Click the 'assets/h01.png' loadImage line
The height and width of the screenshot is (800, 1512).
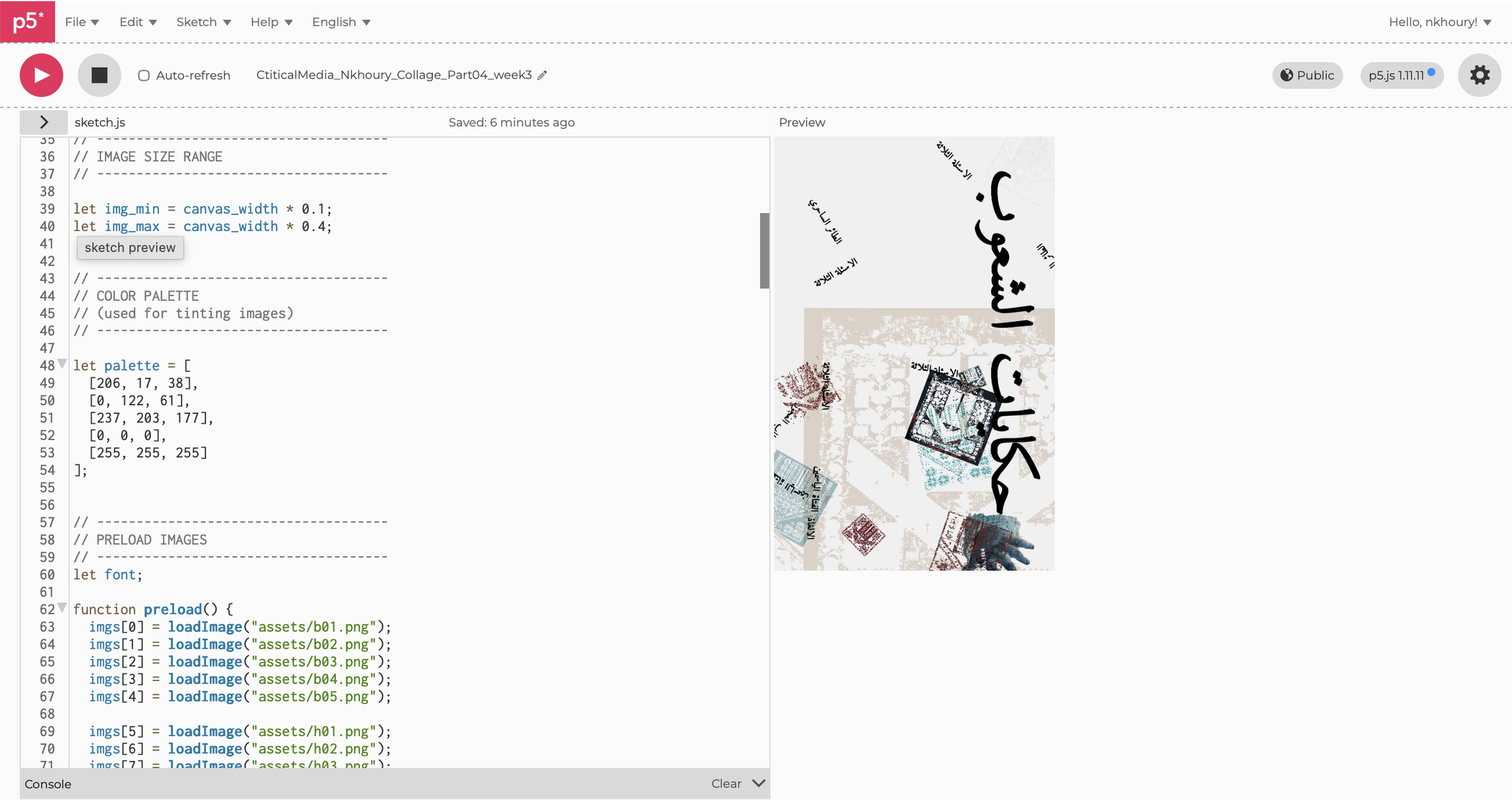click(x=240, y=732)
